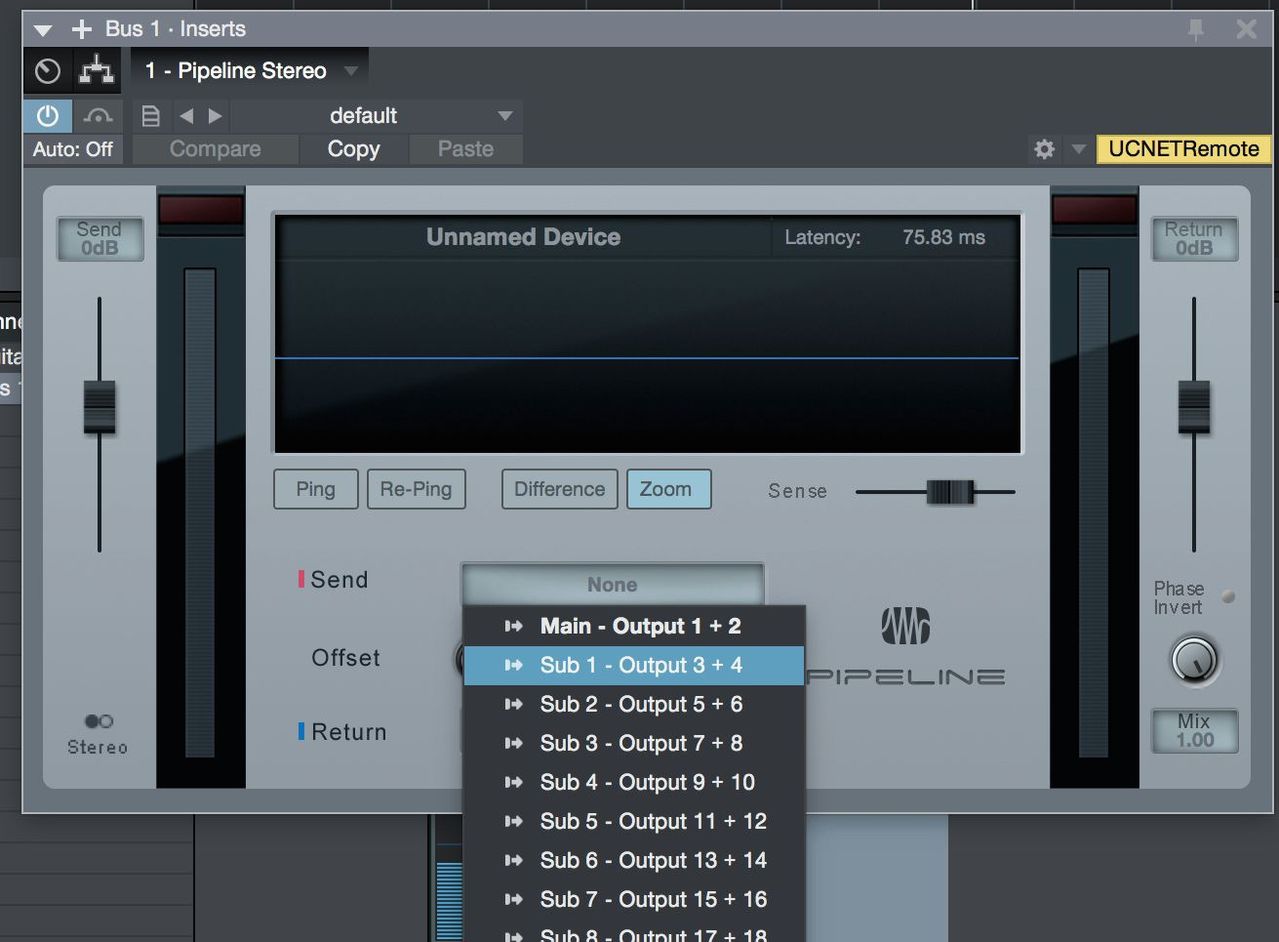Reset the Send meter clip indicator
Screen dimensions: 1279x942
201,209
